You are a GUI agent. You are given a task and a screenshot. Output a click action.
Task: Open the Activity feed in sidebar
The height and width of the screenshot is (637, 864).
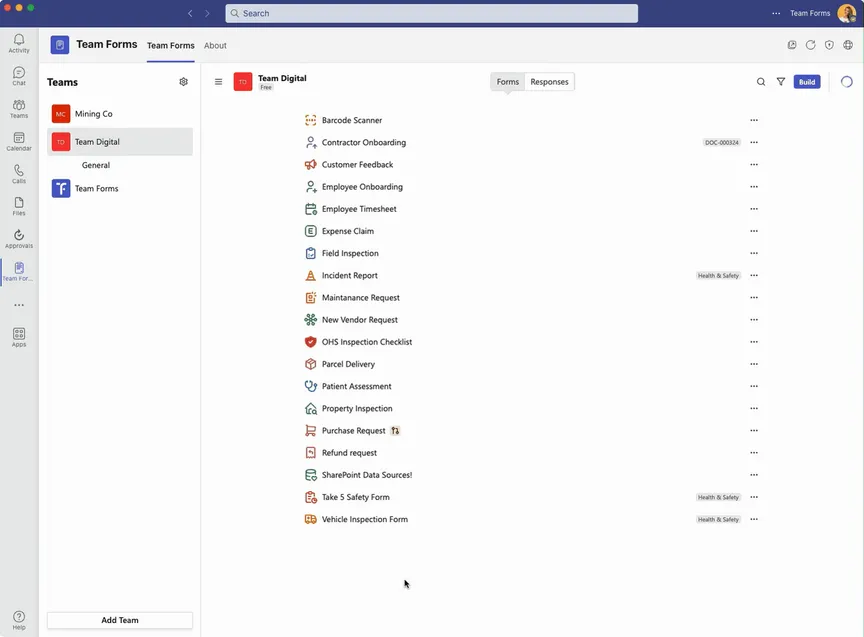19,43
